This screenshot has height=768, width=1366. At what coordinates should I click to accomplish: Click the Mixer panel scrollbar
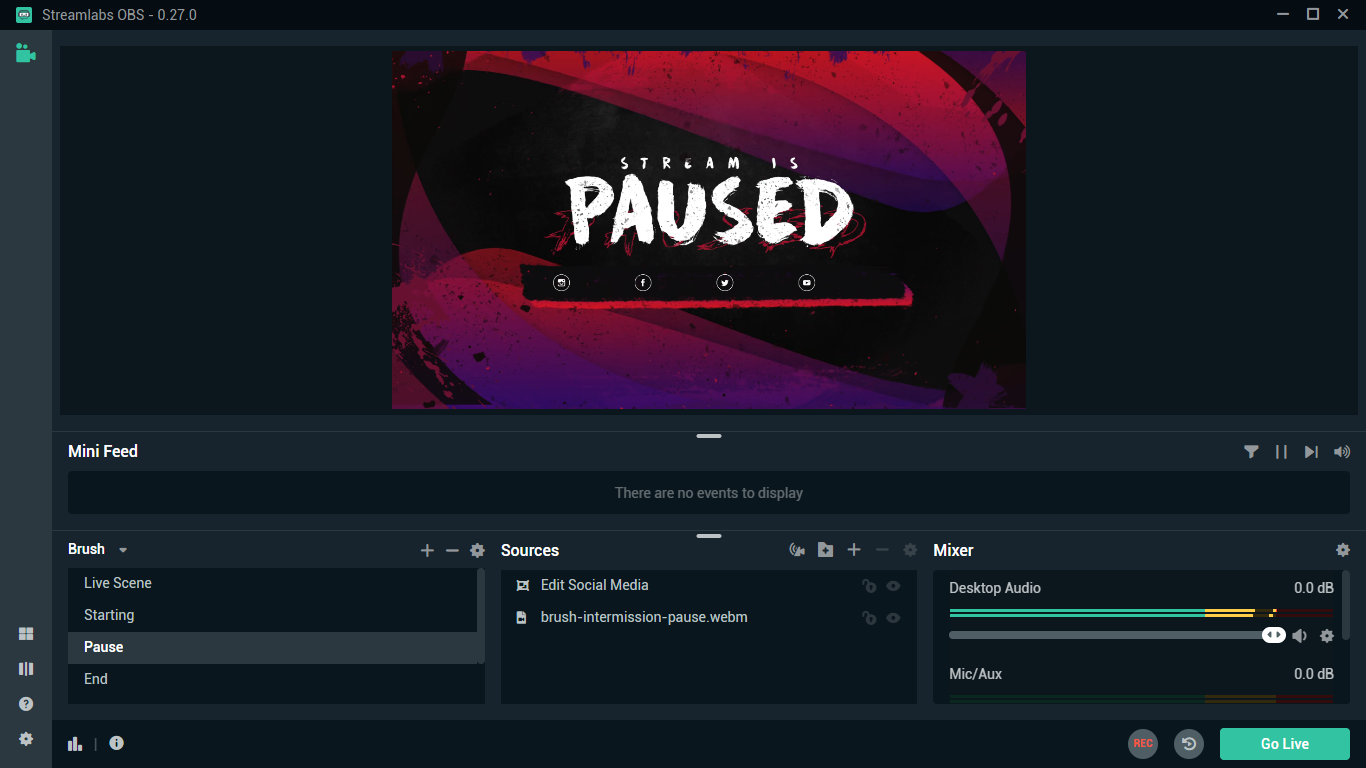tap(1346, 605)
